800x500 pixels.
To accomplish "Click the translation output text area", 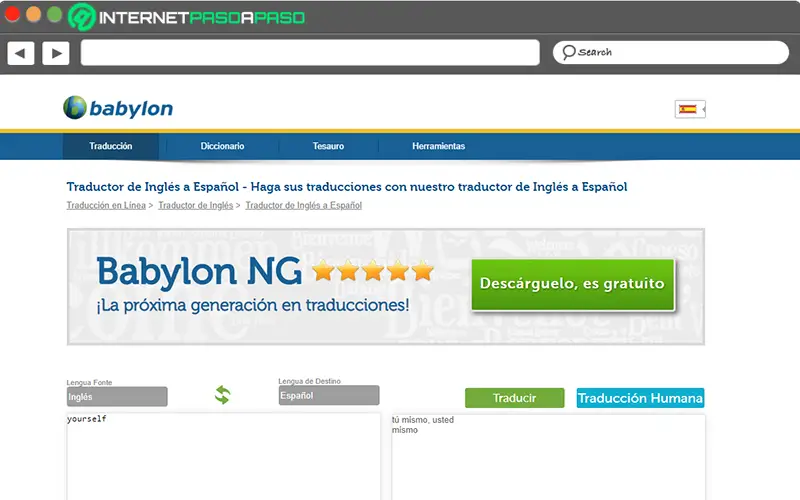I will [548, 457].
